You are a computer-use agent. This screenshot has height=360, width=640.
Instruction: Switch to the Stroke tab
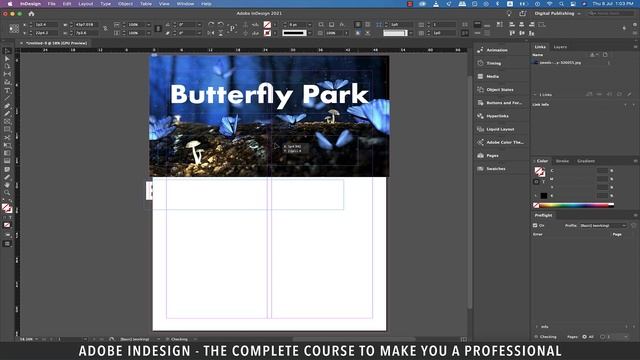click(x=562, y=161)
